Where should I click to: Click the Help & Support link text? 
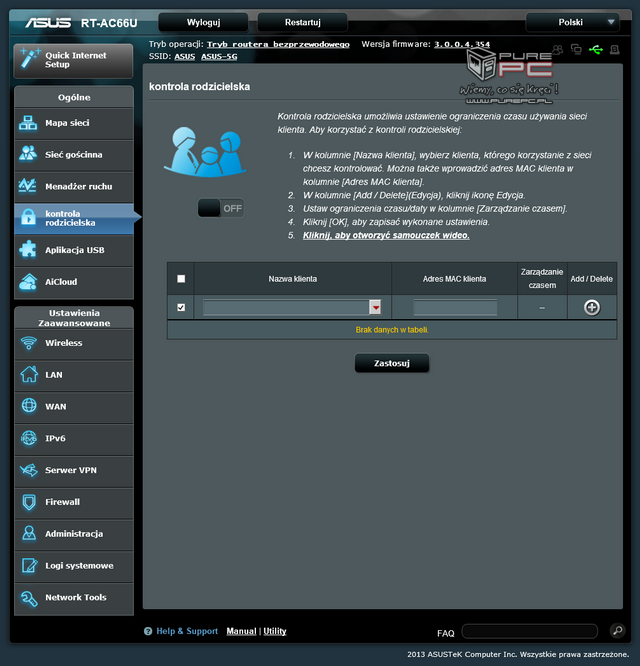coord(187,631)
